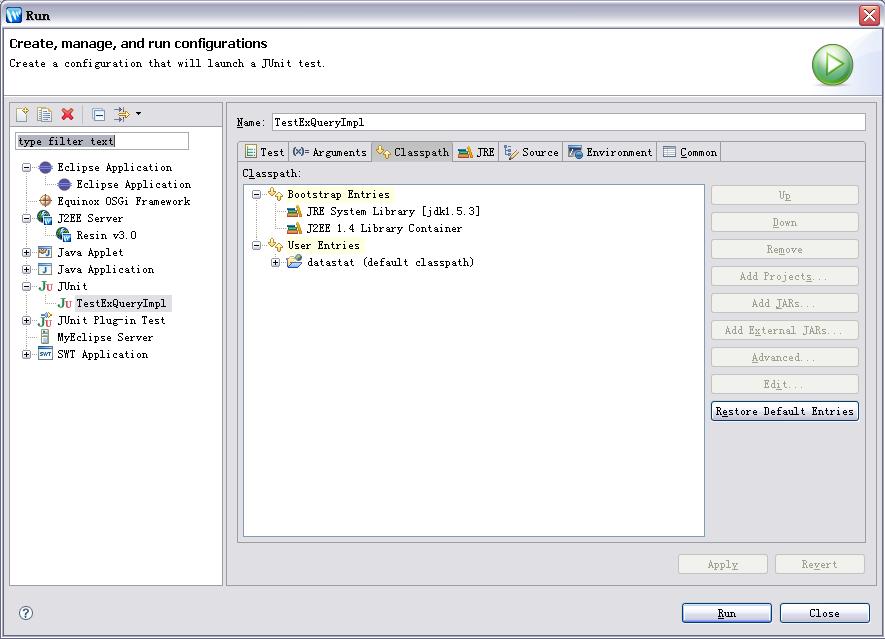
Task: Expand the Java Application tree node
Action: [27, 269]
